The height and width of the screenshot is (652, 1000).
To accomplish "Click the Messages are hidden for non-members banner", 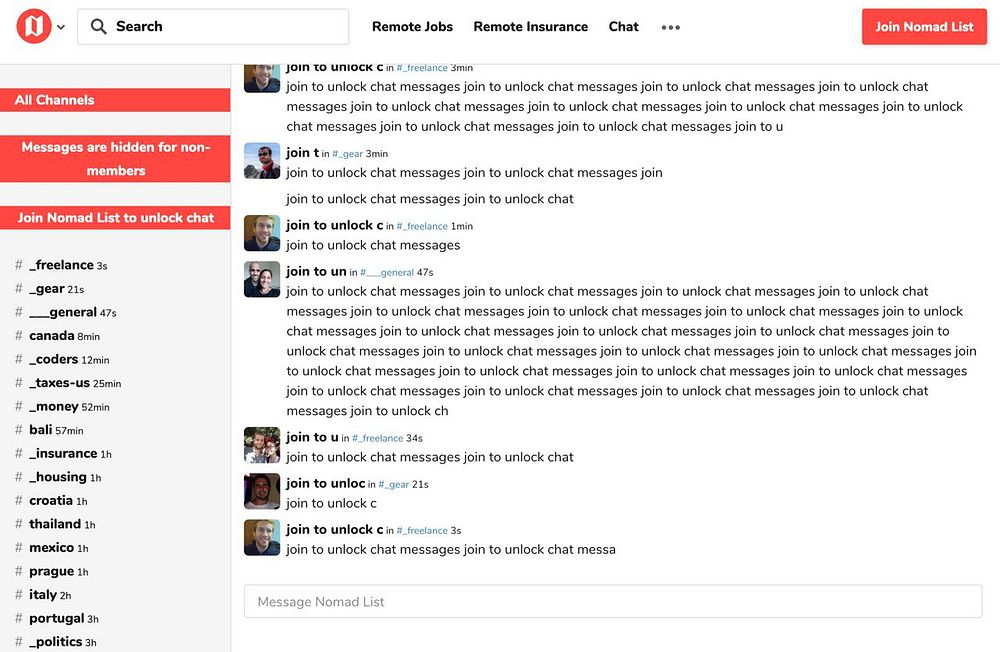I will [115, 159].
